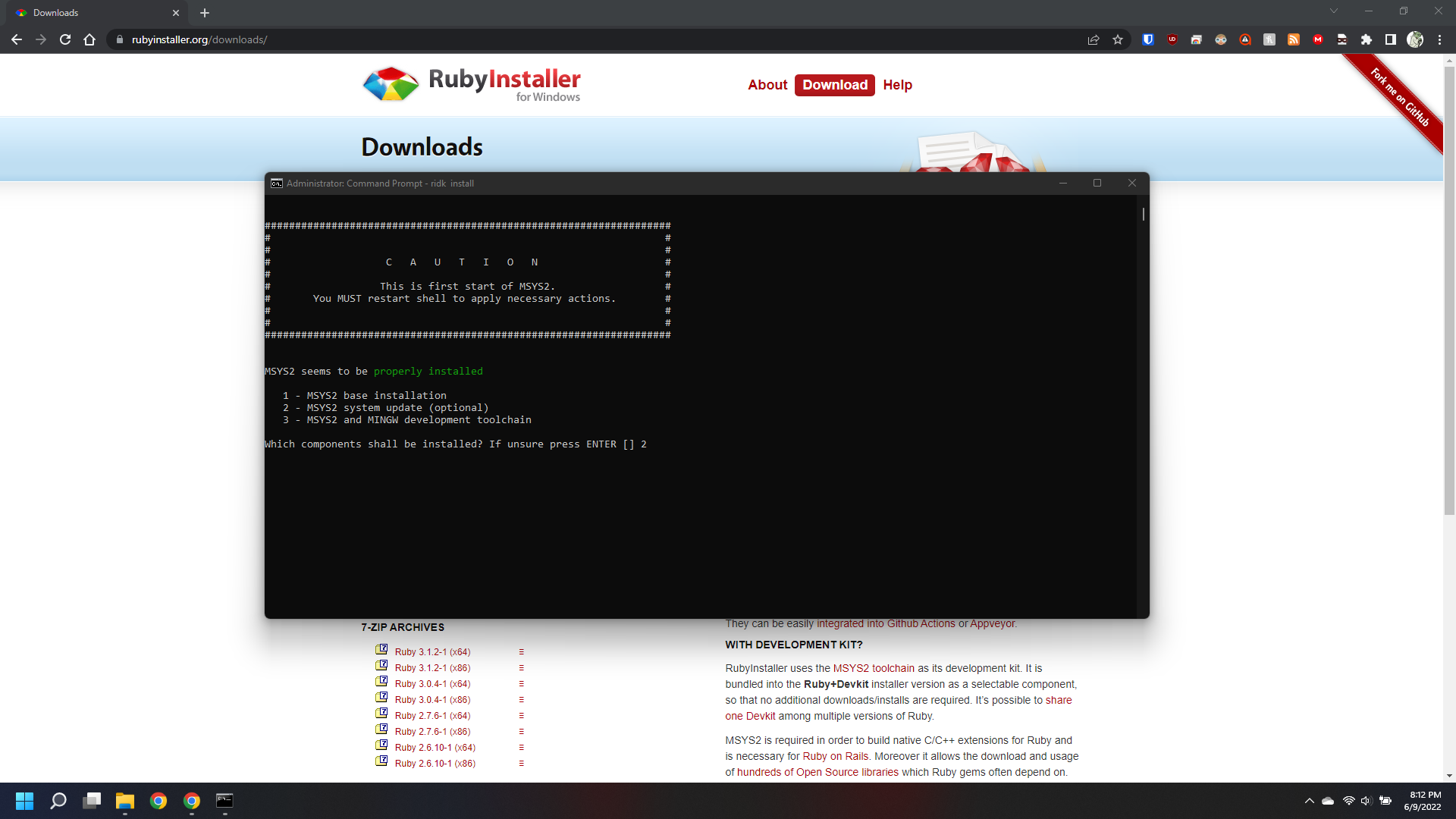
Task: Close the Downloads browser tab
Action: pyautogui.click(x=176, y=13)
